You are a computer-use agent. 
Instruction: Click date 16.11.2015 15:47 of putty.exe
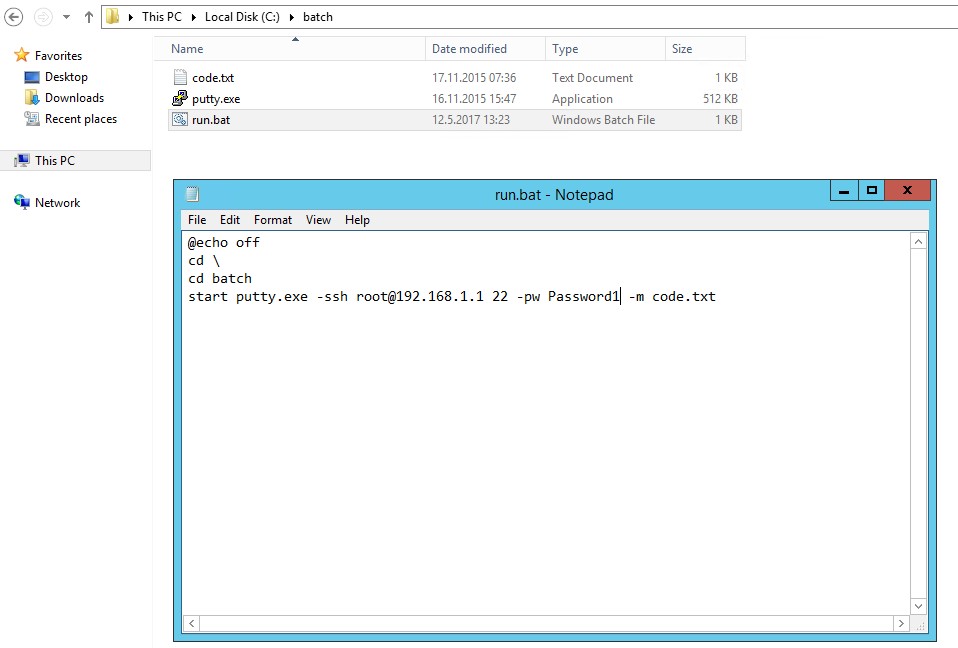click(x=474, y=98)
